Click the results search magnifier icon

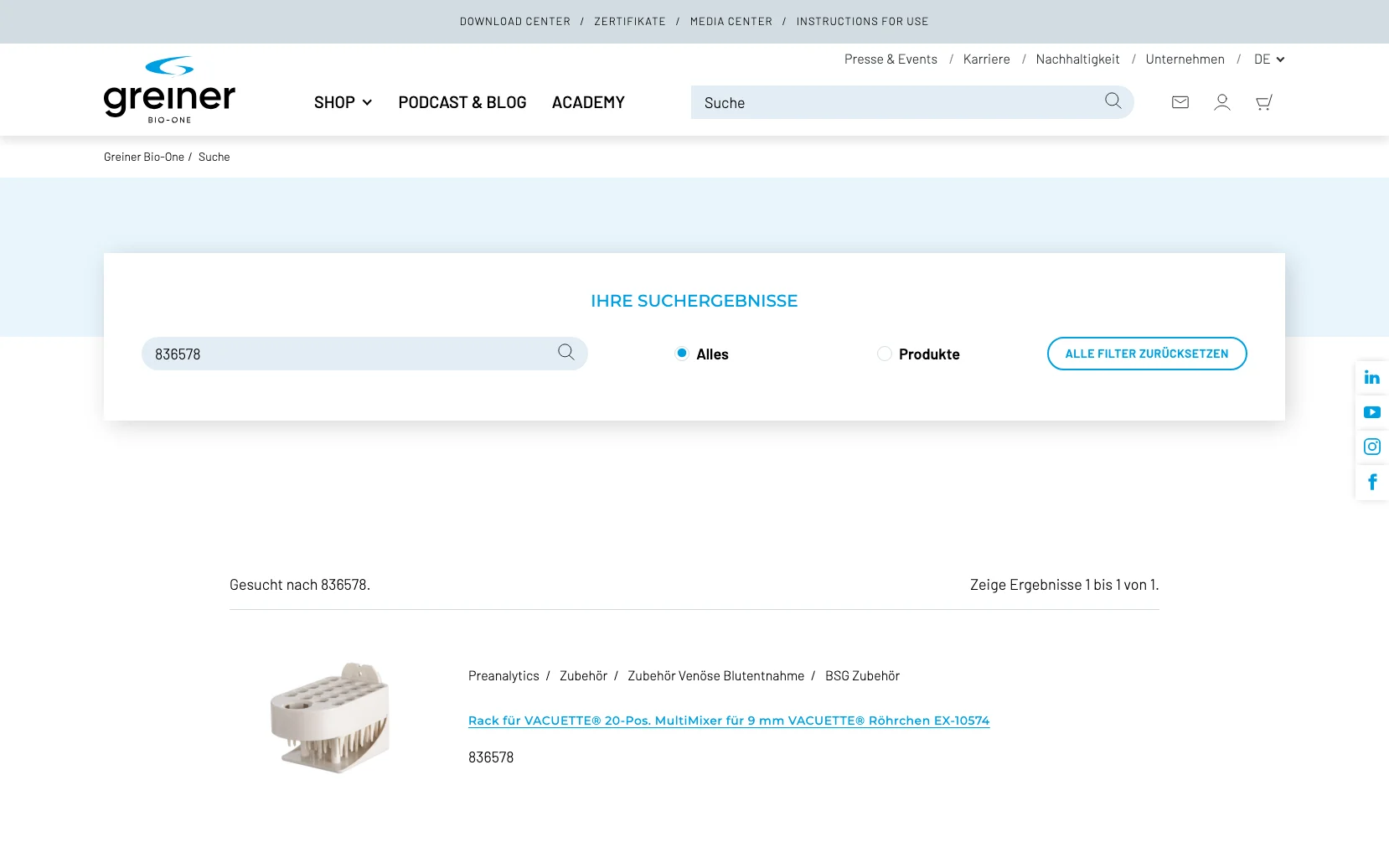566,353
